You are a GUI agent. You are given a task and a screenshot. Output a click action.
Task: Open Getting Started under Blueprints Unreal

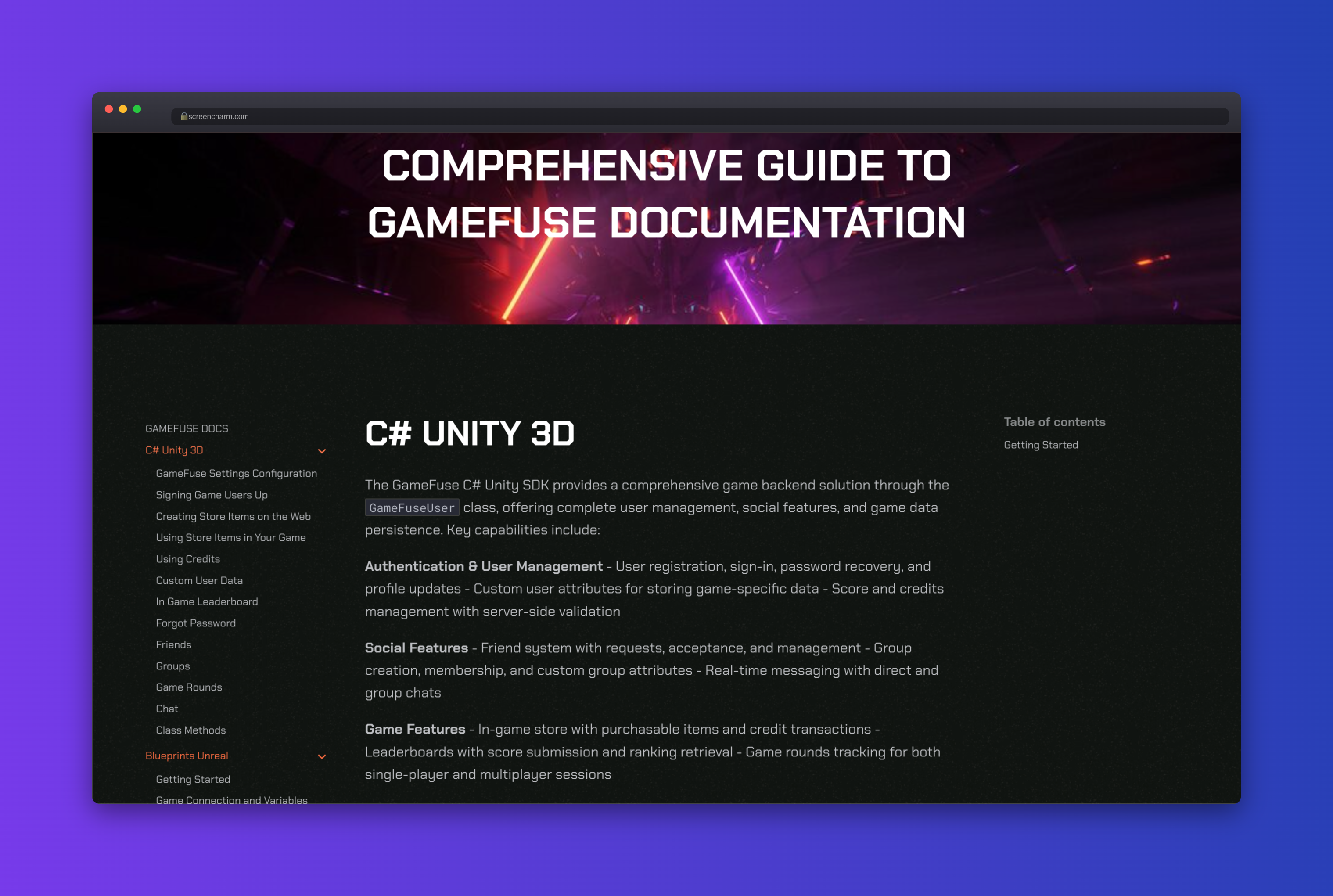(193, 779)
